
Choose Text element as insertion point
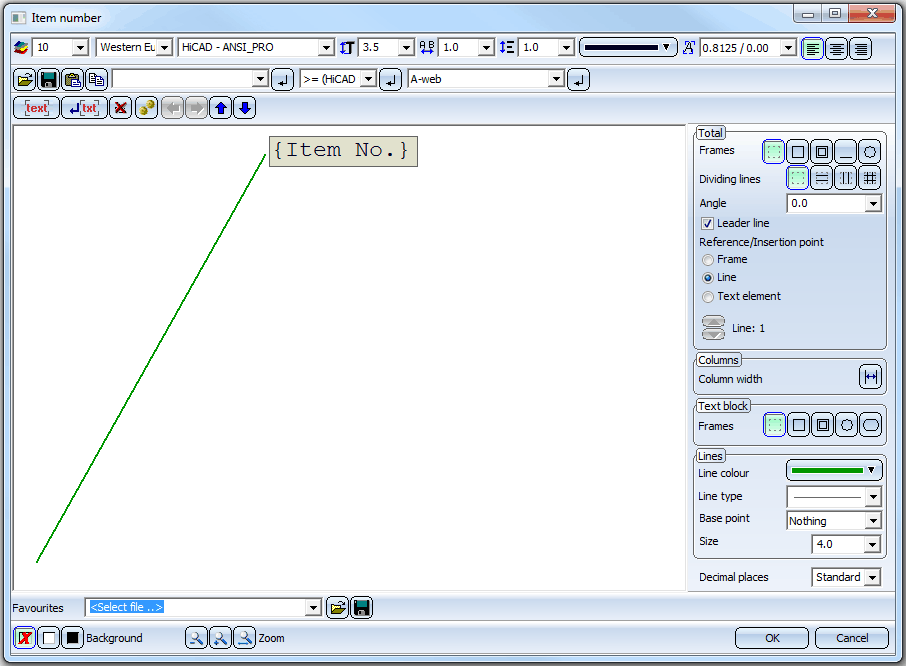[708, 296]
